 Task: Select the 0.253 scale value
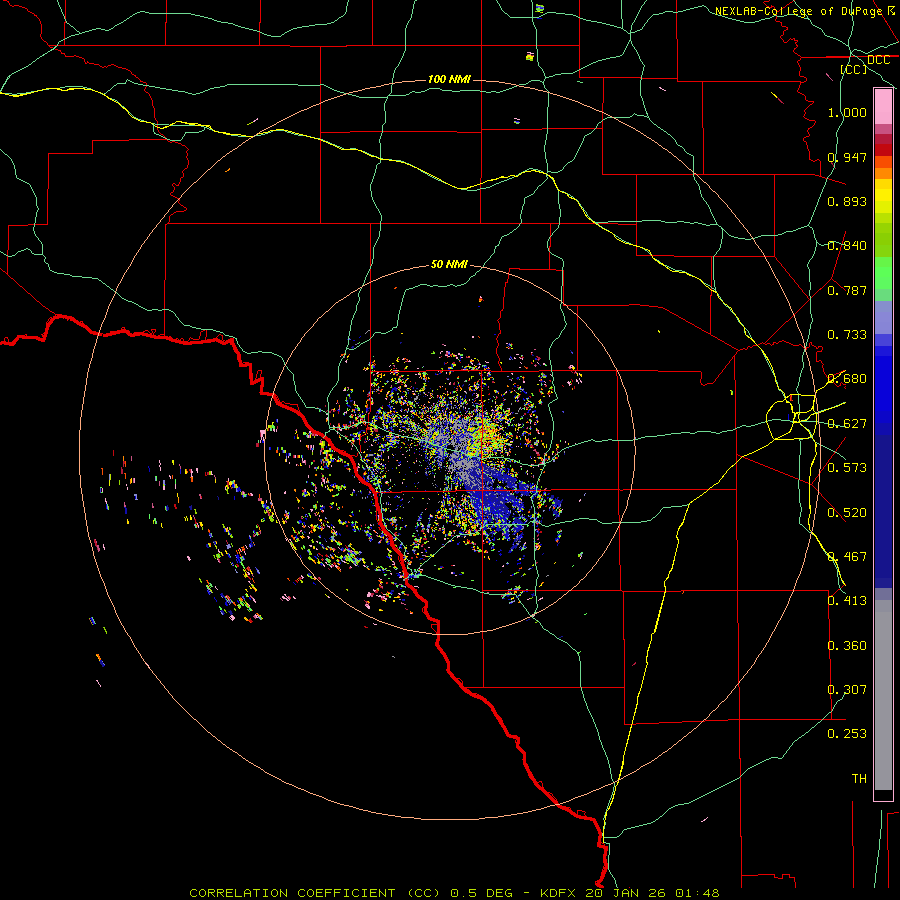click(x=847, y=734)
